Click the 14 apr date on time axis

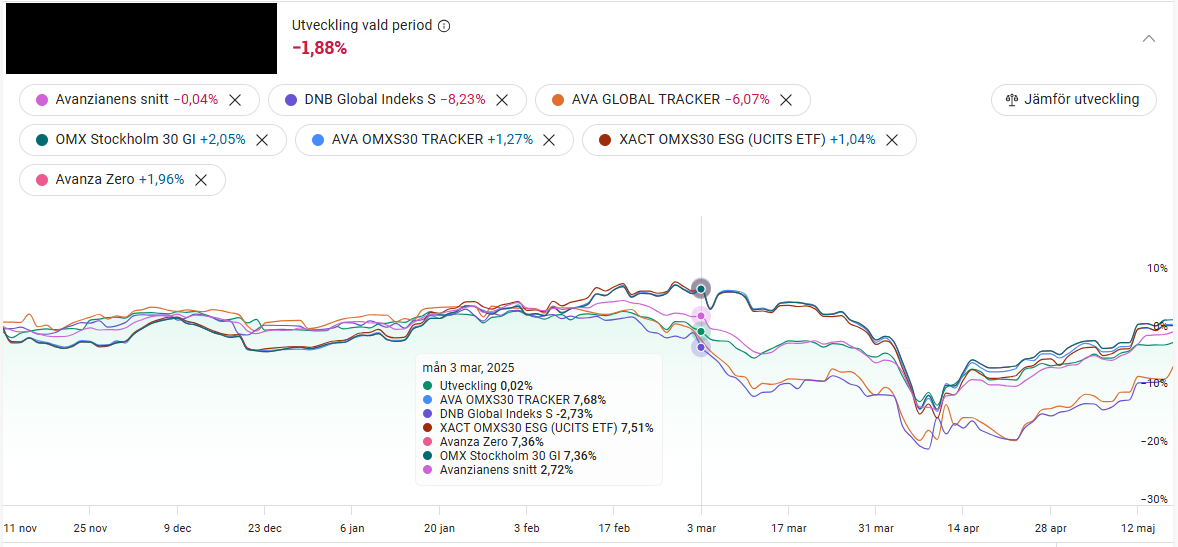[x=962, y=528]
